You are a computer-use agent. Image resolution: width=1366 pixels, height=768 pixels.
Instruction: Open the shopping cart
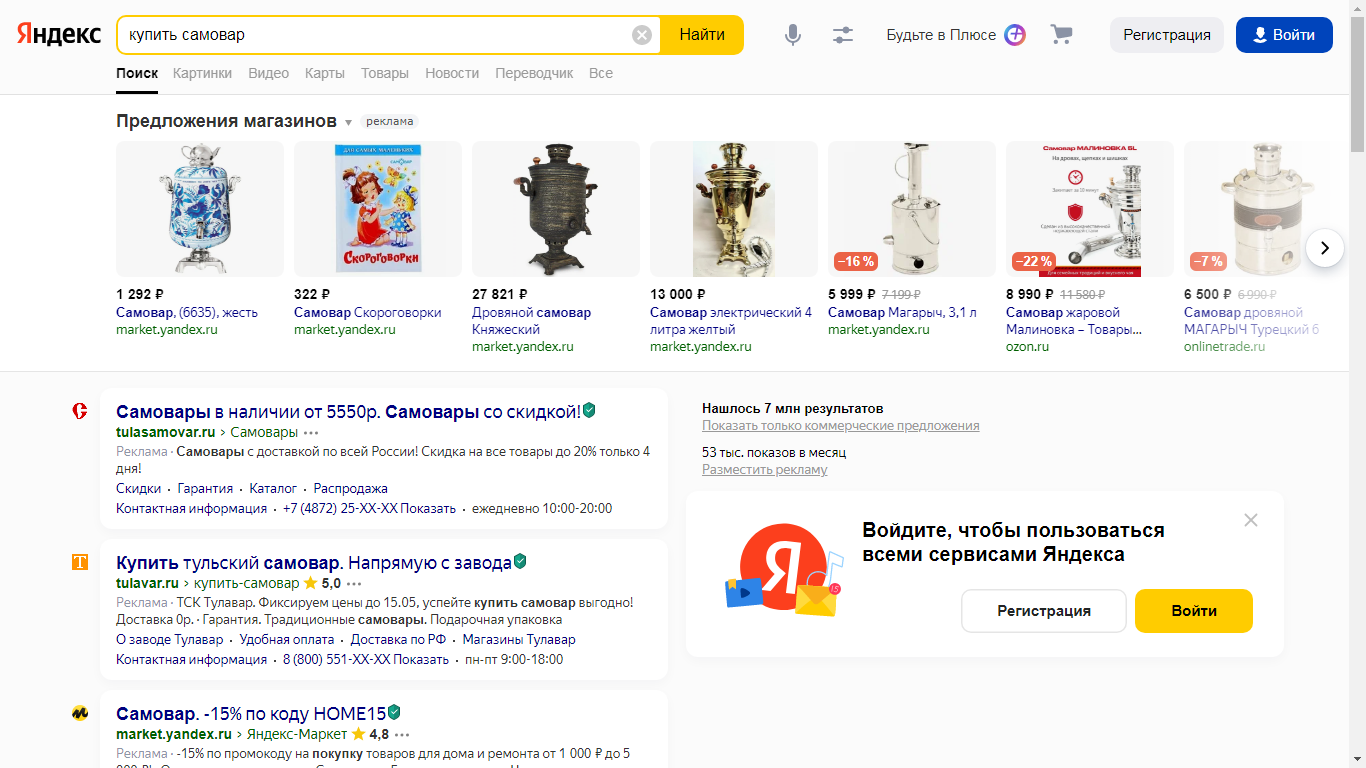point(1061,35)
